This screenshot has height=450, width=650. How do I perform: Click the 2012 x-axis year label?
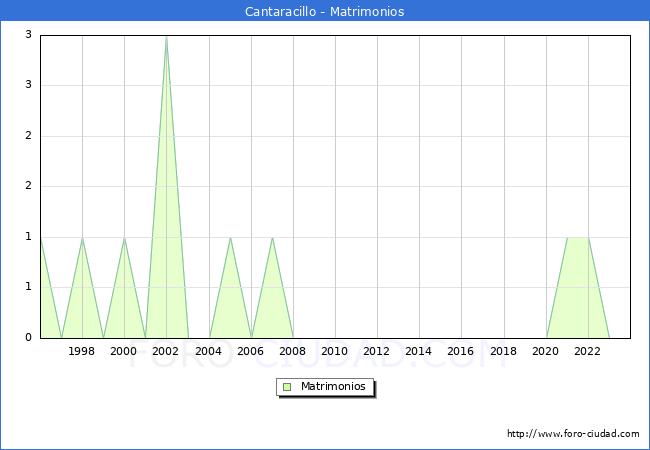pyautogui.click(x=377, y=351)
